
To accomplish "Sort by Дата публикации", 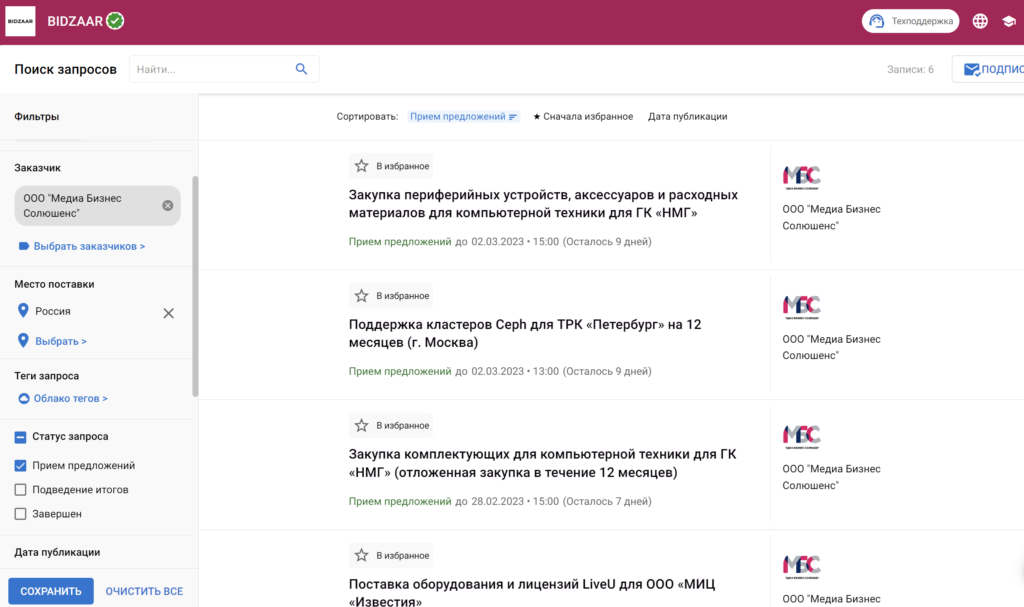I will pyautogui.click(x=687, y=117).
